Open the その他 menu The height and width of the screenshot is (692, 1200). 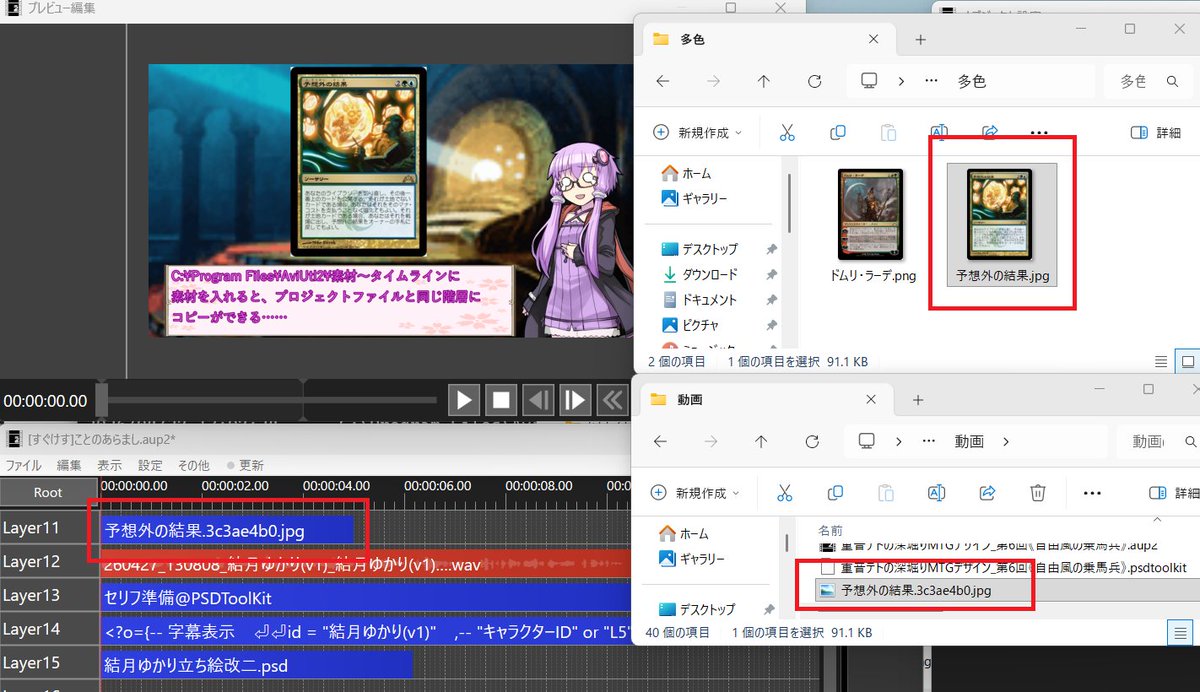(x=194, y=465)
